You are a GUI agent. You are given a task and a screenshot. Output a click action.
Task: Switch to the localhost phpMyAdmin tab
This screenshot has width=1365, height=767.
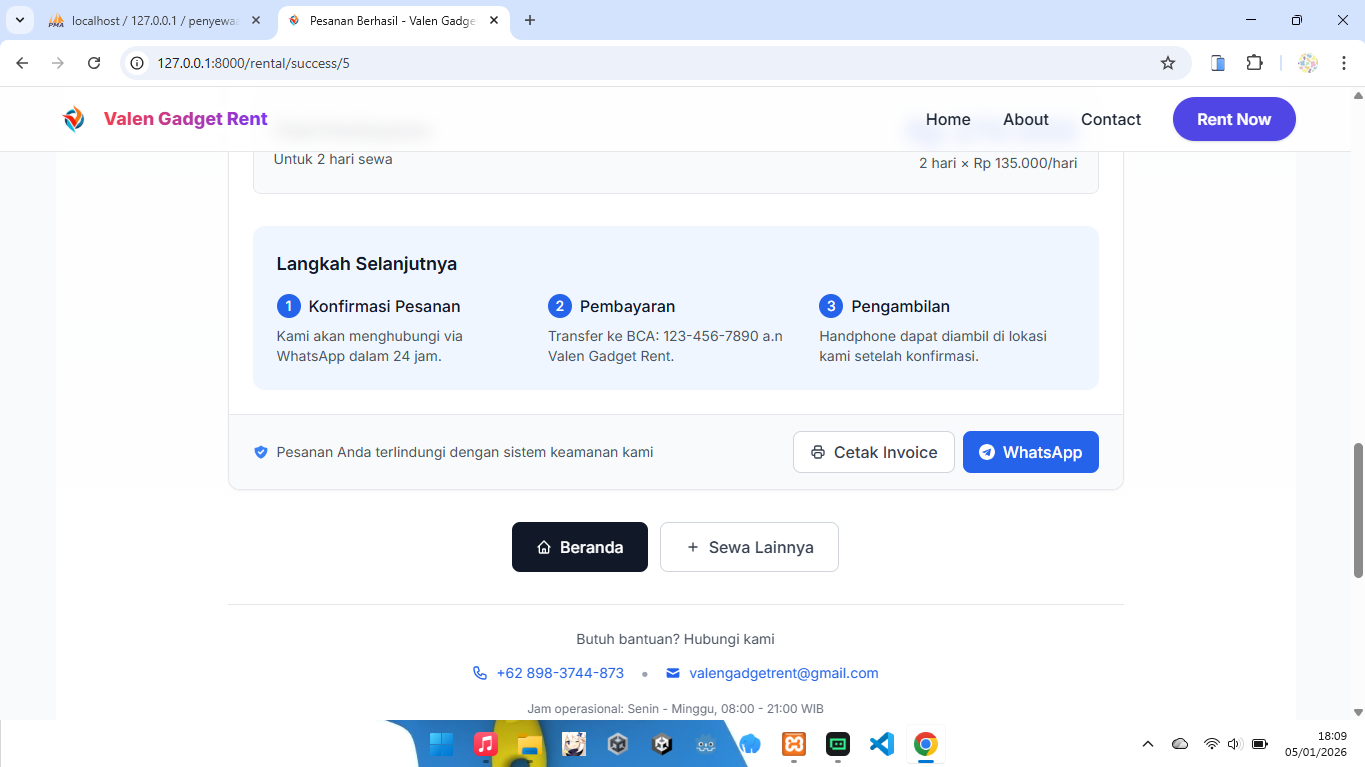[x=152, y=20]
